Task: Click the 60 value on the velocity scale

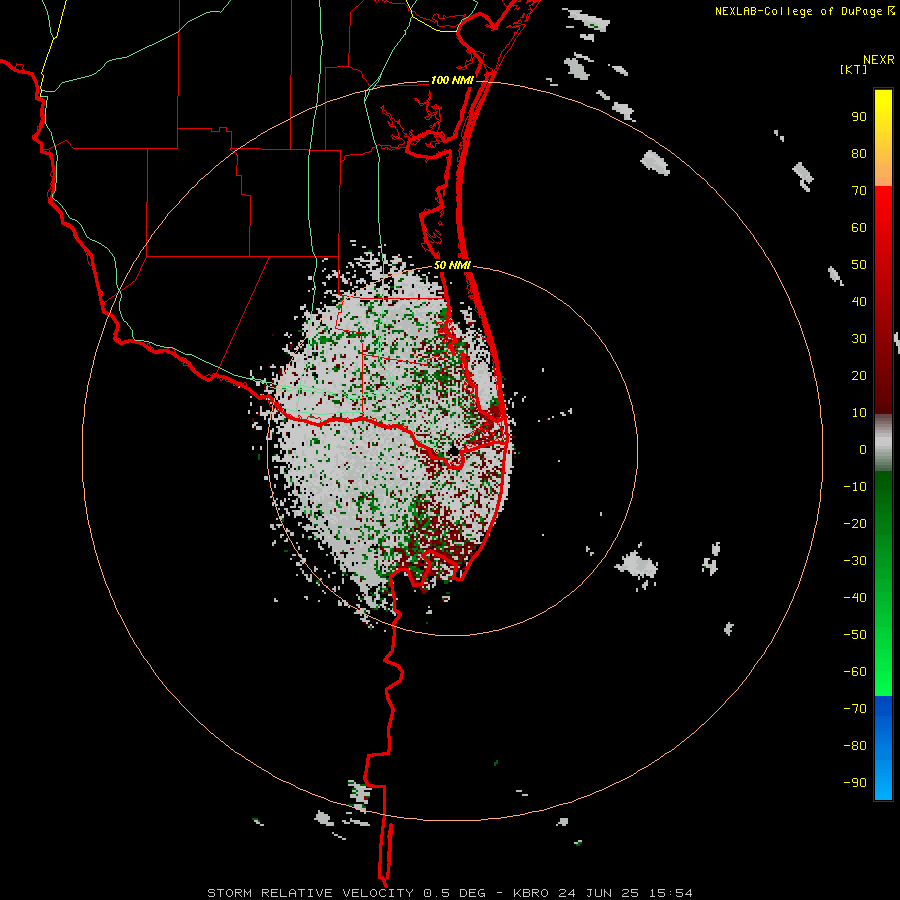Action: coord(859,228)
